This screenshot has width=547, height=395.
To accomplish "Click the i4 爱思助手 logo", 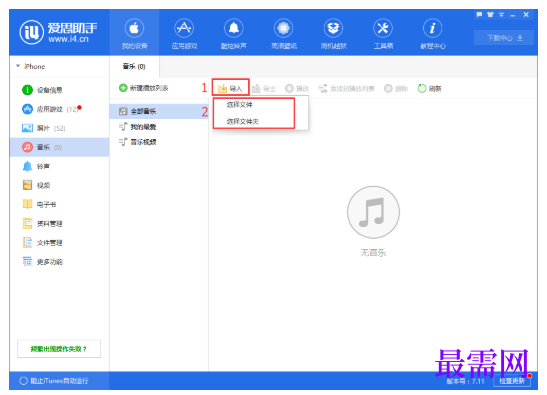I will 58,32.
